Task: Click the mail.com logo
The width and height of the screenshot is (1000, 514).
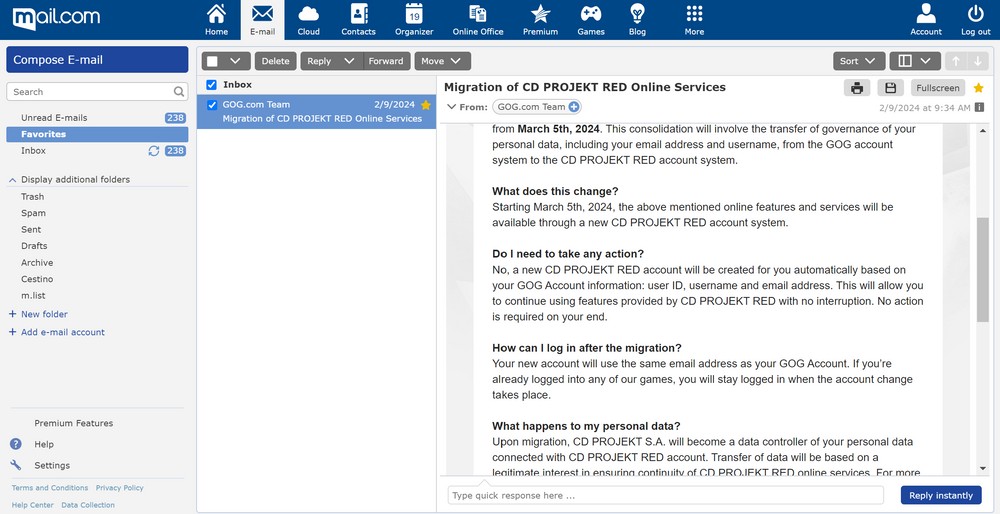Action: coord(56,18)
